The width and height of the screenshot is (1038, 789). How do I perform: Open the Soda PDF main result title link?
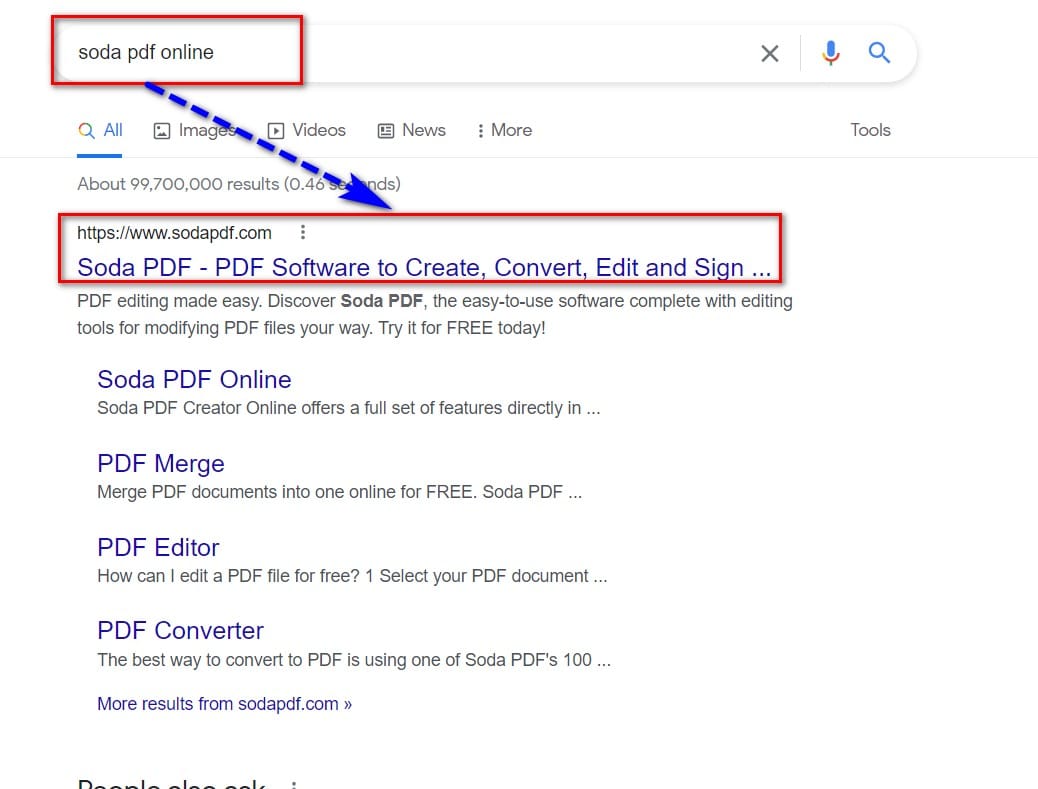point(424,267)
